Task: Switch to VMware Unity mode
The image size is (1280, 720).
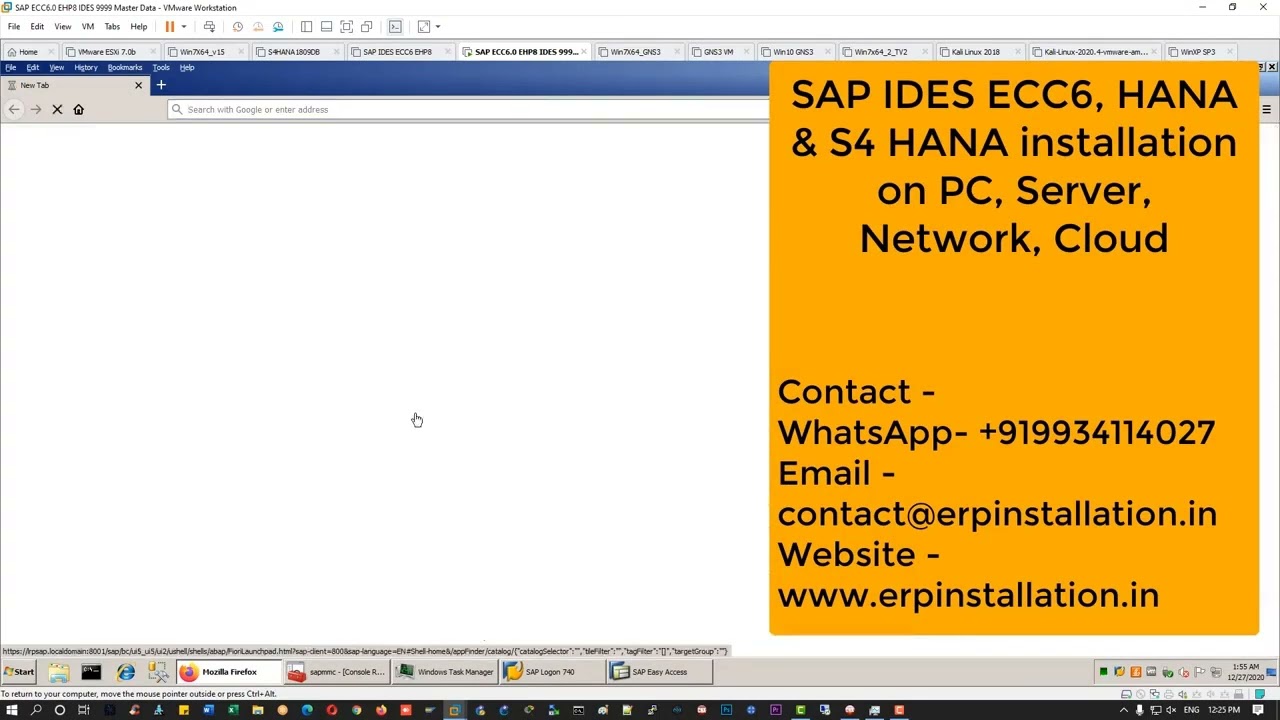Action: (x=366, y=27)
